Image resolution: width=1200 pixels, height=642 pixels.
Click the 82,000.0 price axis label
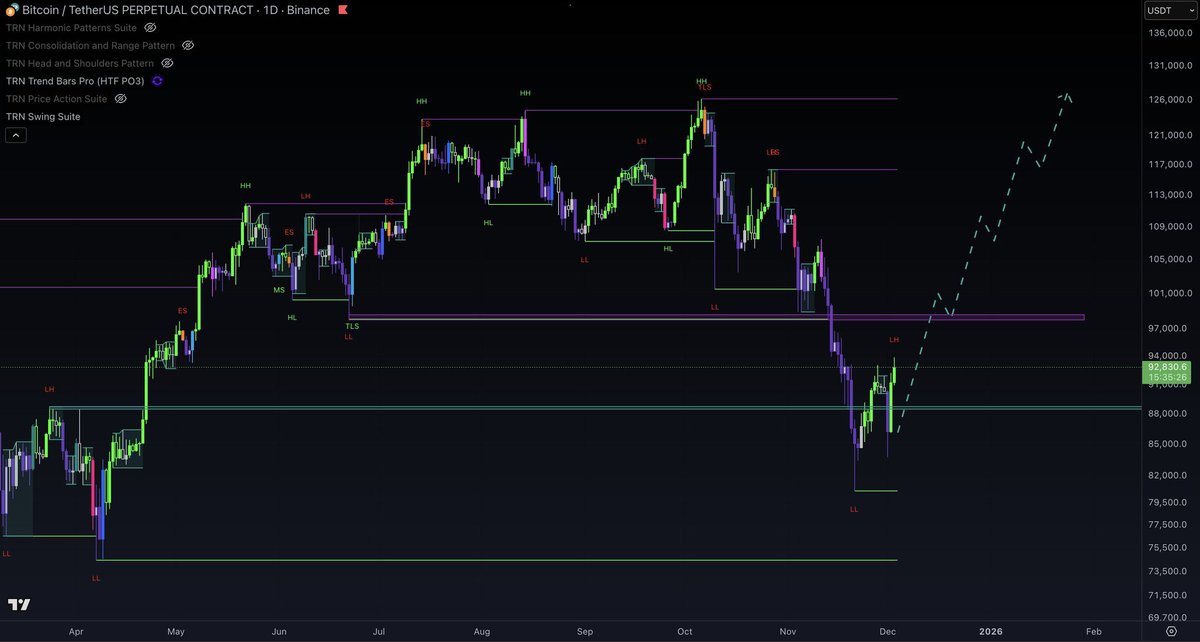tap(1170, 476)
